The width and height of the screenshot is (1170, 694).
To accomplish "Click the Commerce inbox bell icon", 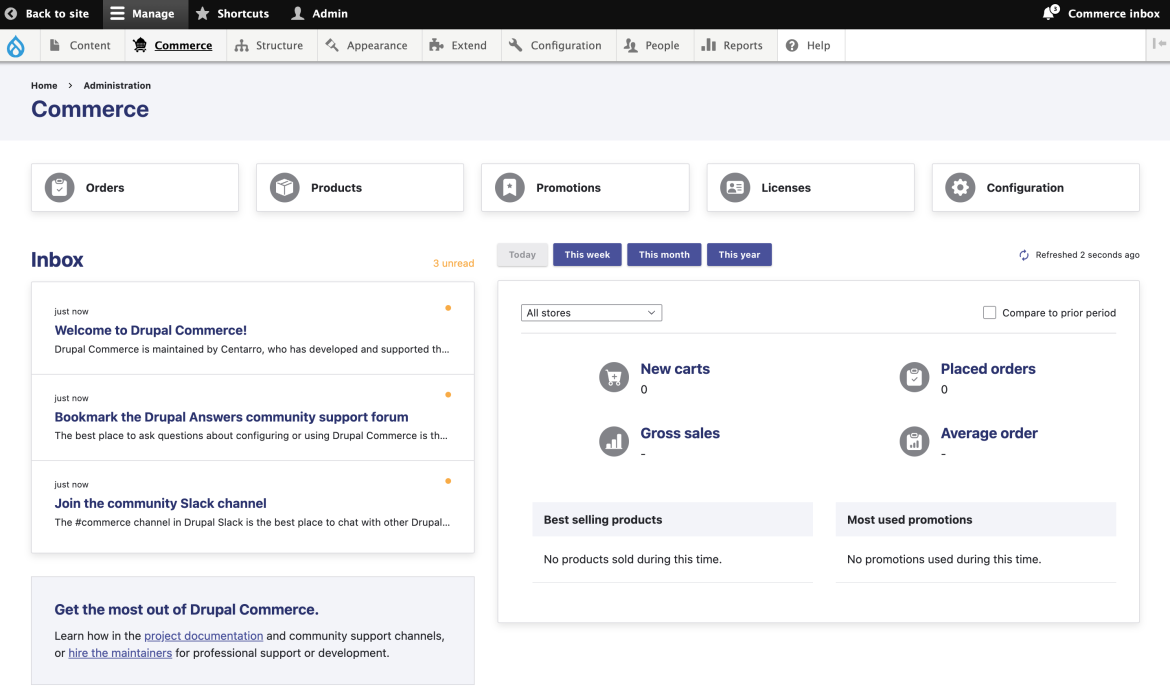I will click(1050, 13).
